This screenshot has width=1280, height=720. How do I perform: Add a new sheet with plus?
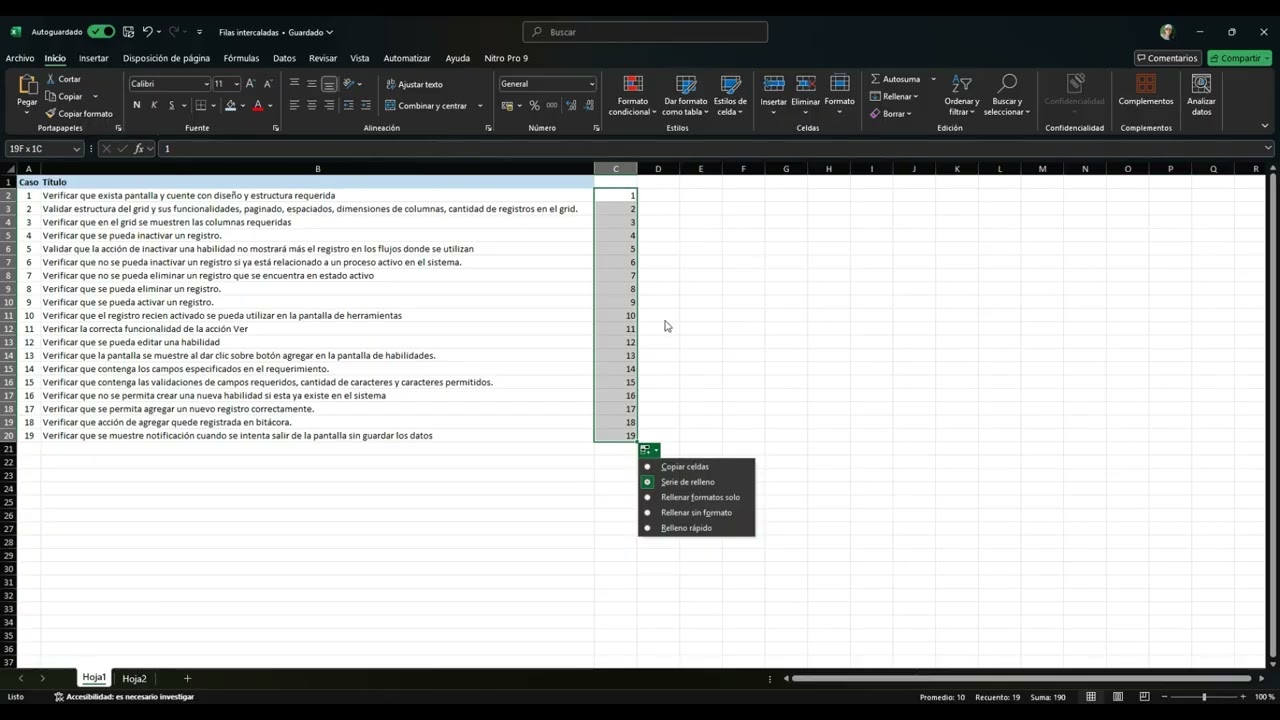point(187,679)
